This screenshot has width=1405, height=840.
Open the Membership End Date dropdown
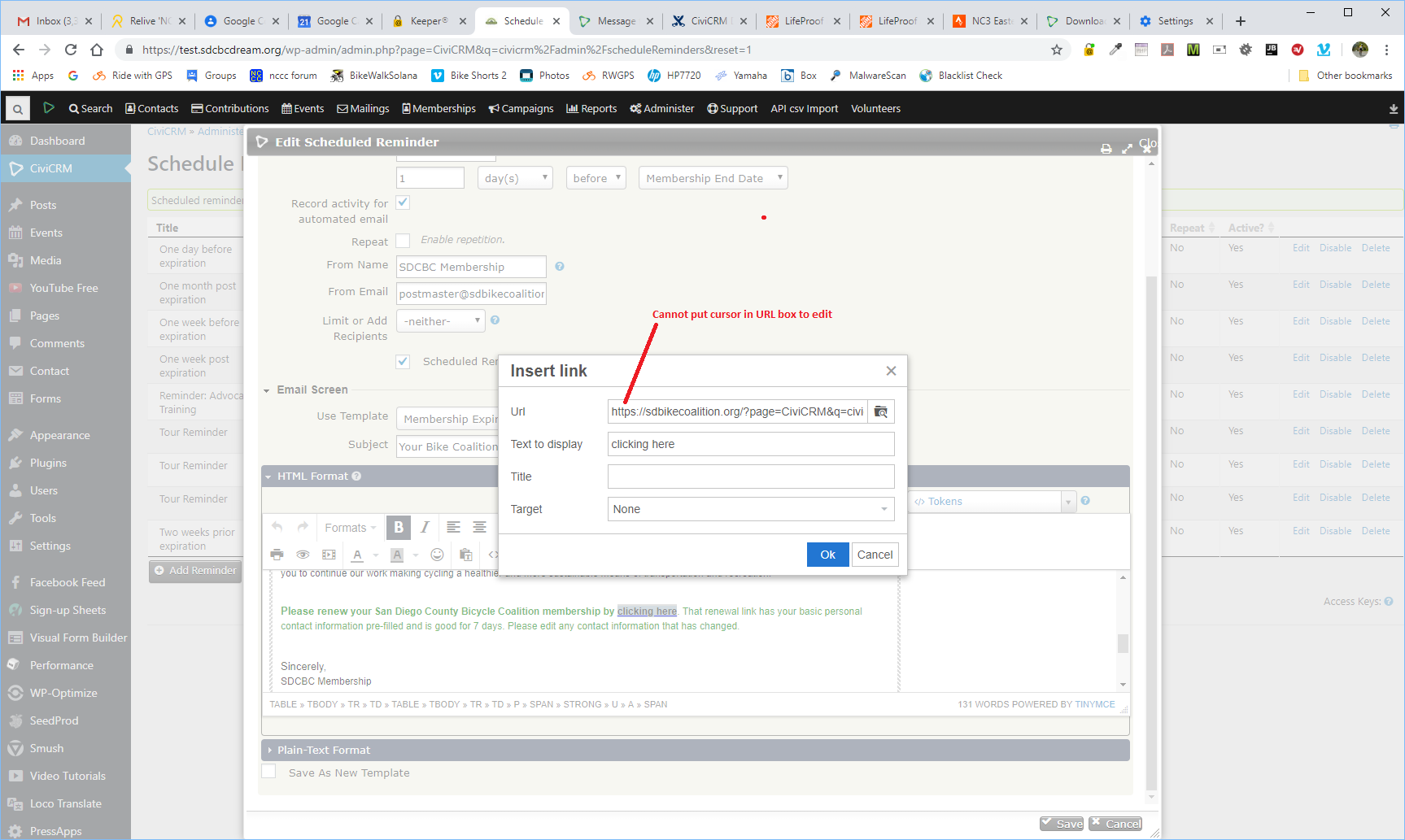click(x=713, y=178)
